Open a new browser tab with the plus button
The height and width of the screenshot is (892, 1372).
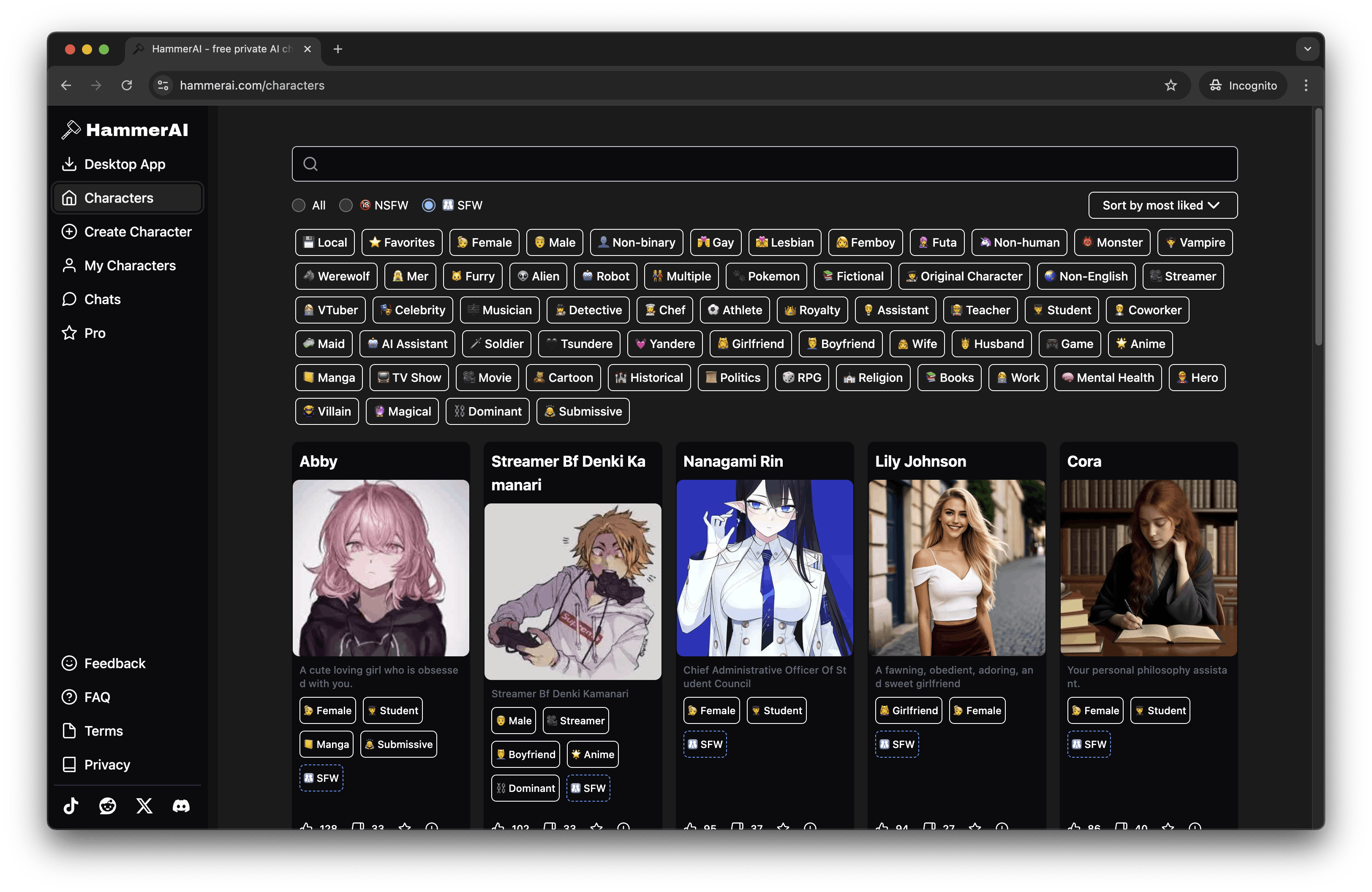[338, 49]
